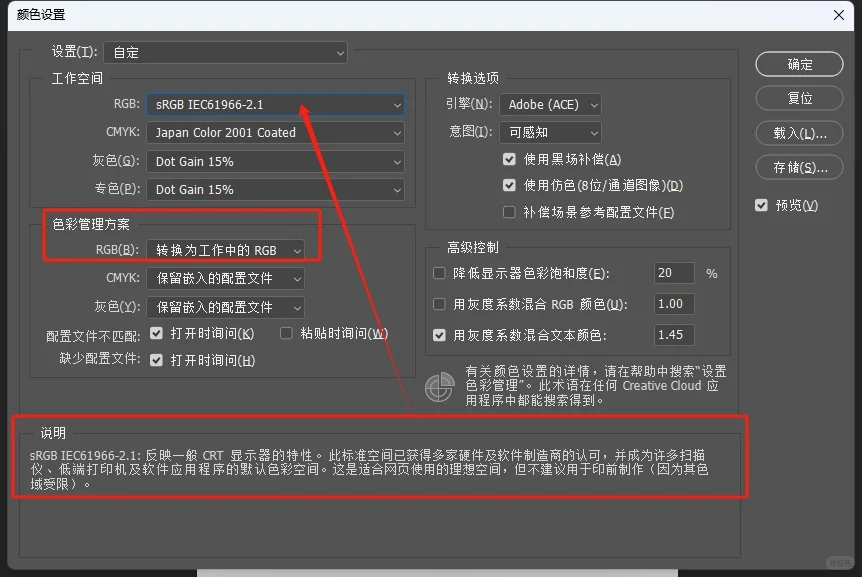Check 降低显示器色彩饱和度 option
The width and height of the screenshot is (862, 577).
pyautogui.click(x=438, y=273)
